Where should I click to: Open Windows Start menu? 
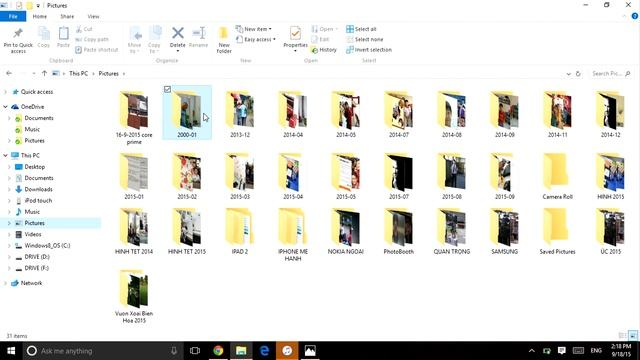(11, 351)
